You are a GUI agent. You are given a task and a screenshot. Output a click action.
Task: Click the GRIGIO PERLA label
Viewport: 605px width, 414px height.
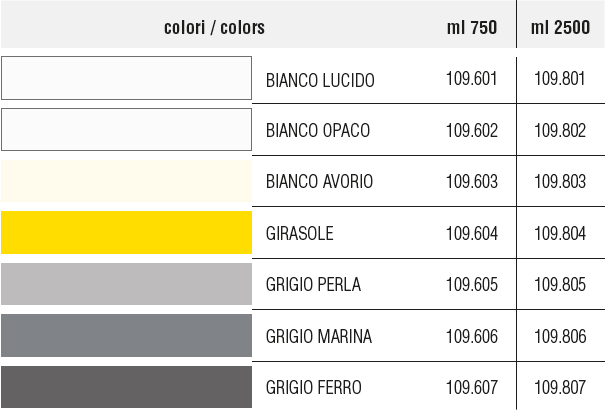[x=313, y=285]
